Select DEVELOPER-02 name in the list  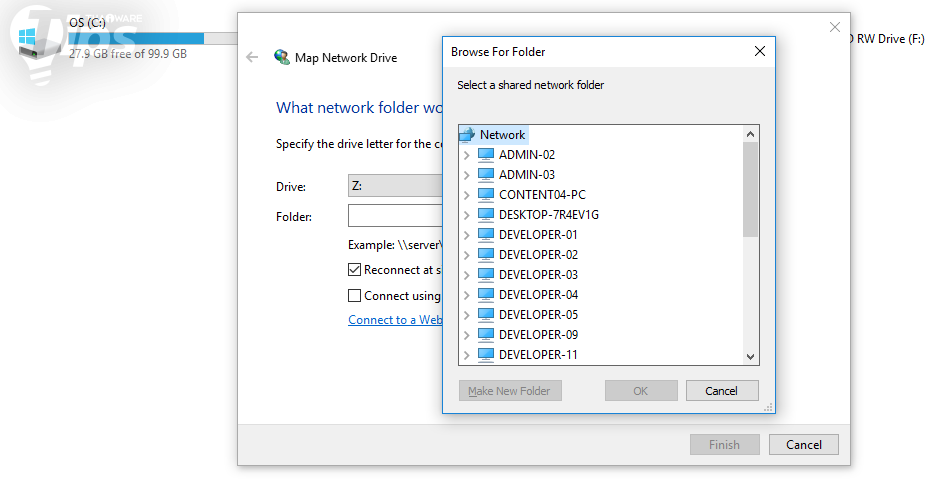click(538, 254)
